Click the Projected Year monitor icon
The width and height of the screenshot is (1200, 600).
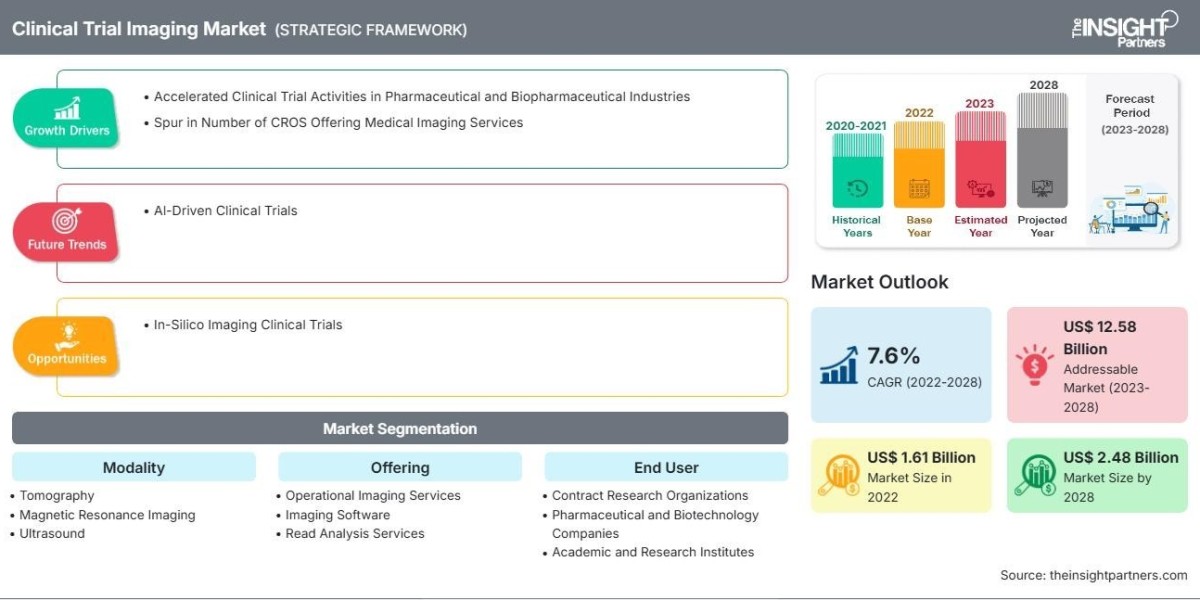coord(1042,187)
